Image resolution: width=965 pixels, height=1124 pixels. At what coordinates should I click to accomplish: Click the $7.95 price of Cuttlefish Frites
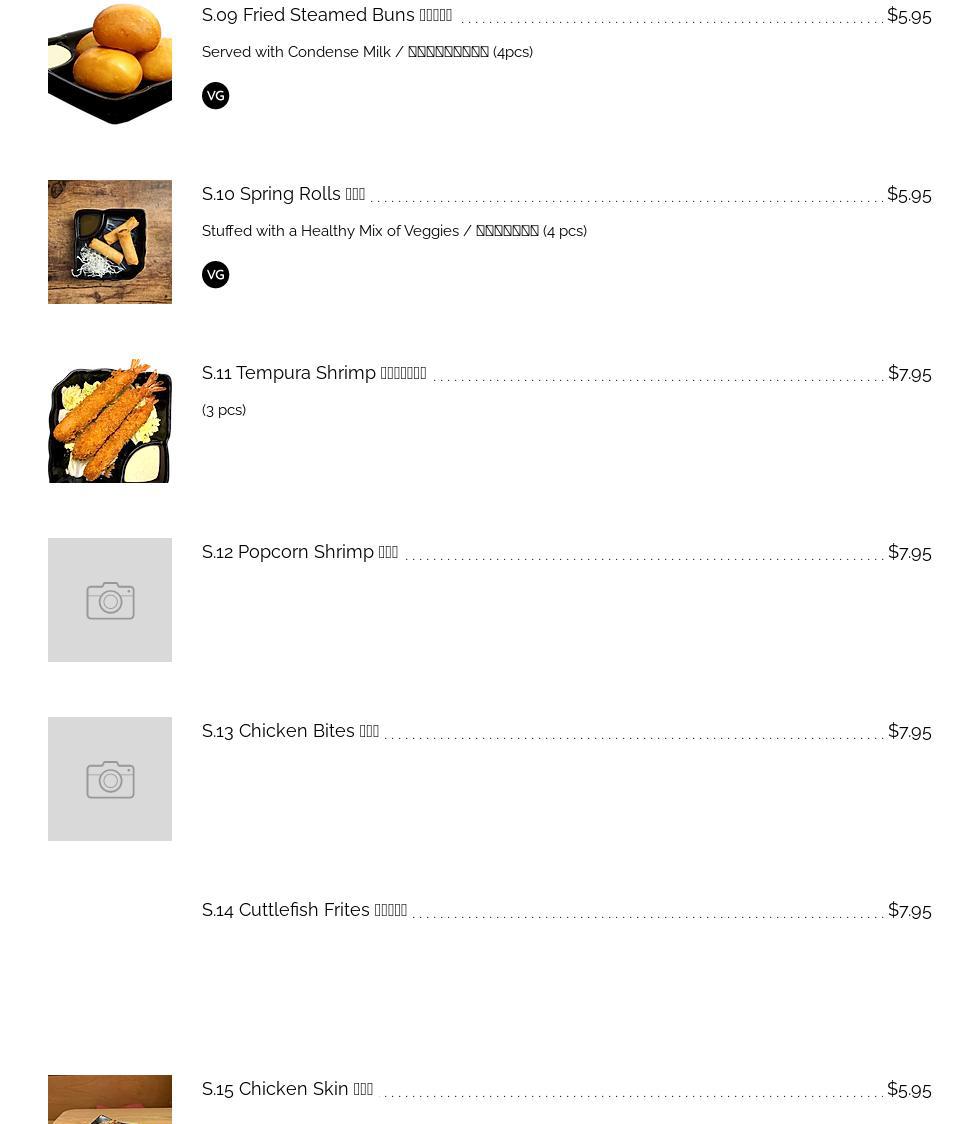(909, 910)
